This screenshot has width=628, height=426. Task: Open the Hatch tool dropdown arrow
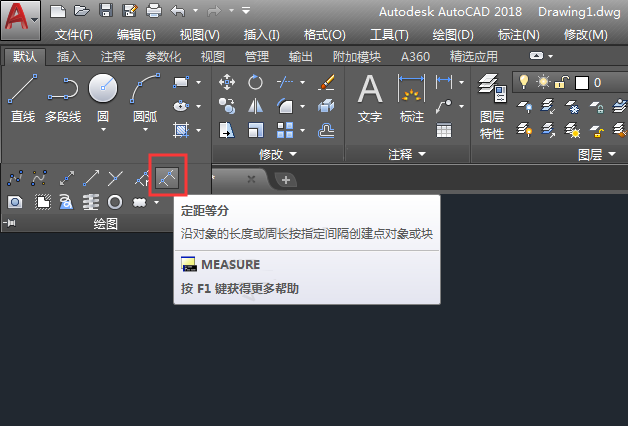point(199,131)
